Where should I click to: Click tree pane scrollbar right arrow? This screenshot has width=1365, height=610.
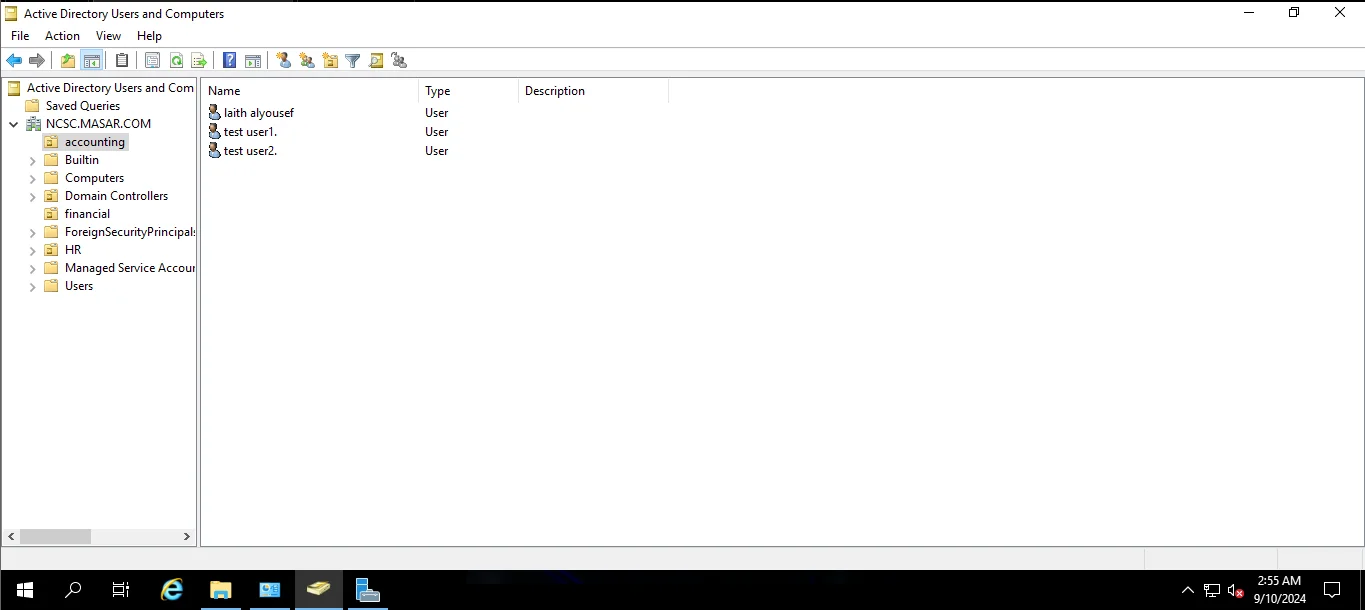[x=187, y=537]
